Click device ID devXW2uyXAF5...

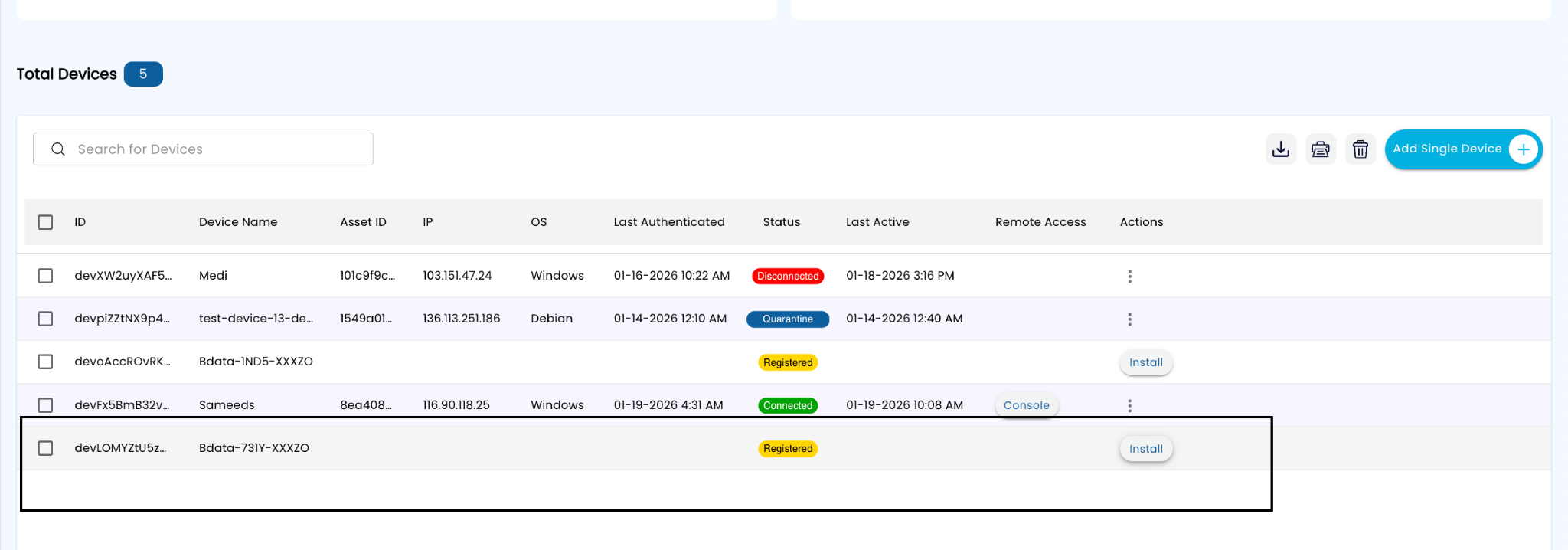click(x=123, y=276)
